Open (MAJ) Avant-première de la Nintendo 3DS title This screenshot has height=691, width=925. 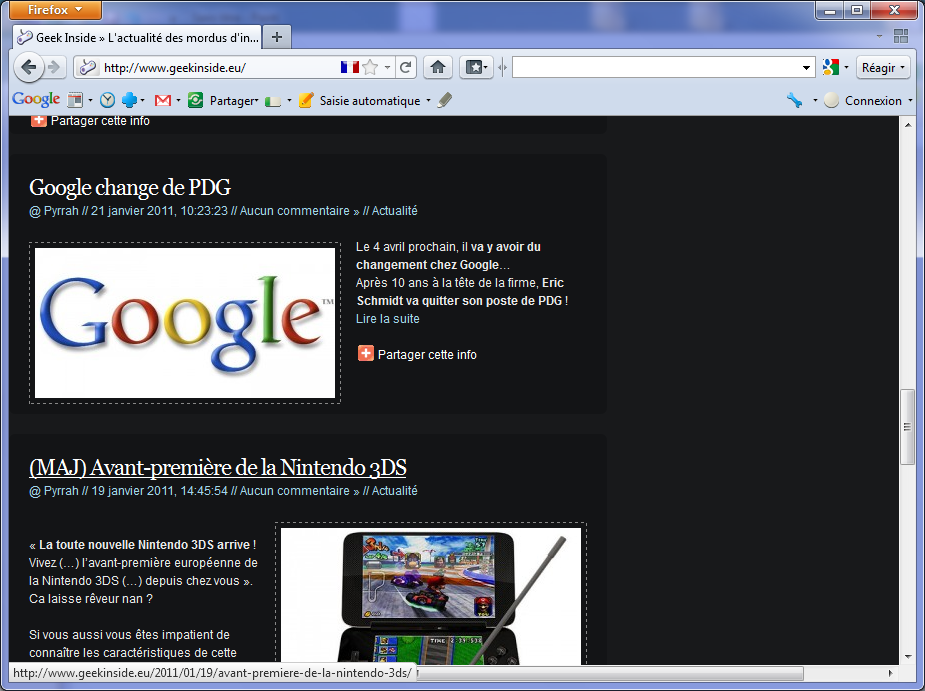[218, 467]
